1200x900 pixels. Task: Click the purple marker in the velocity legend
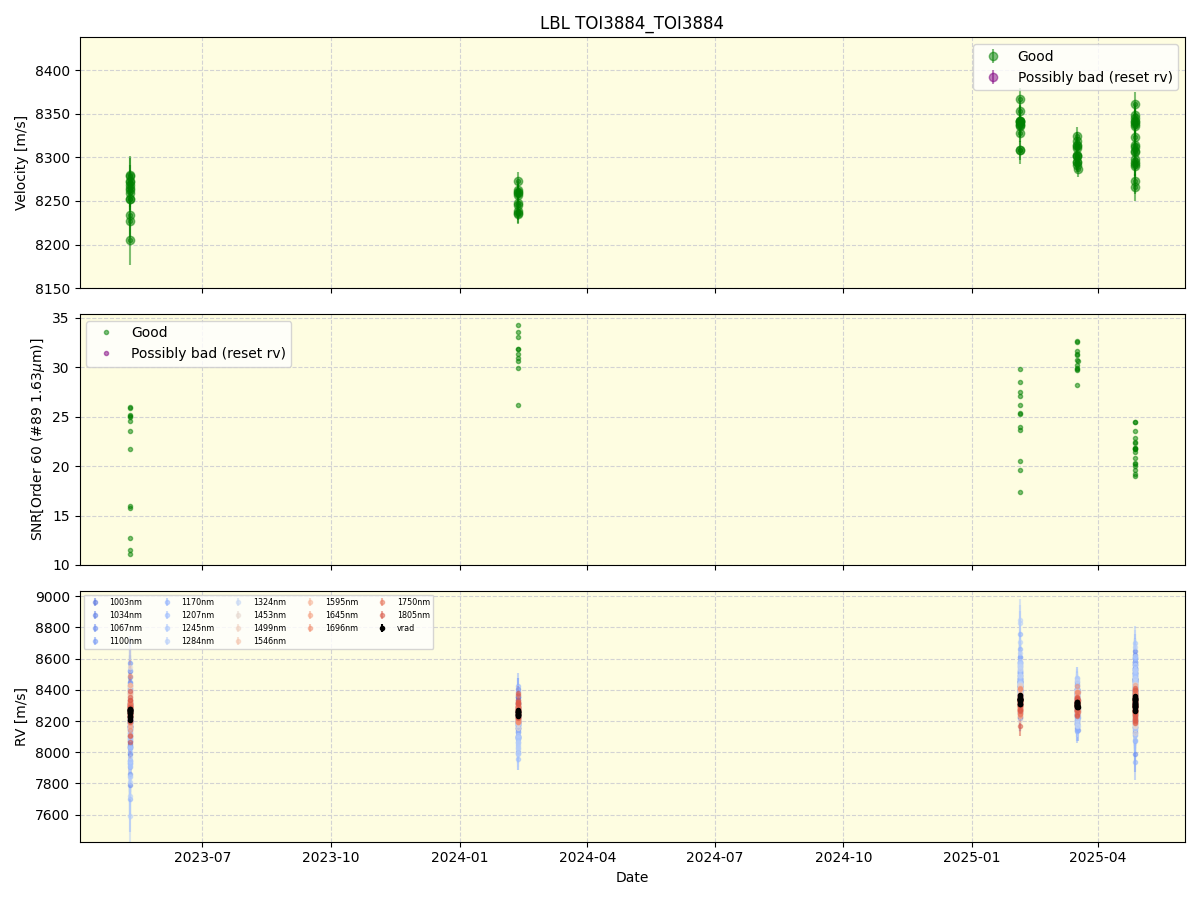pyautogui.click(x=993, y=77)
